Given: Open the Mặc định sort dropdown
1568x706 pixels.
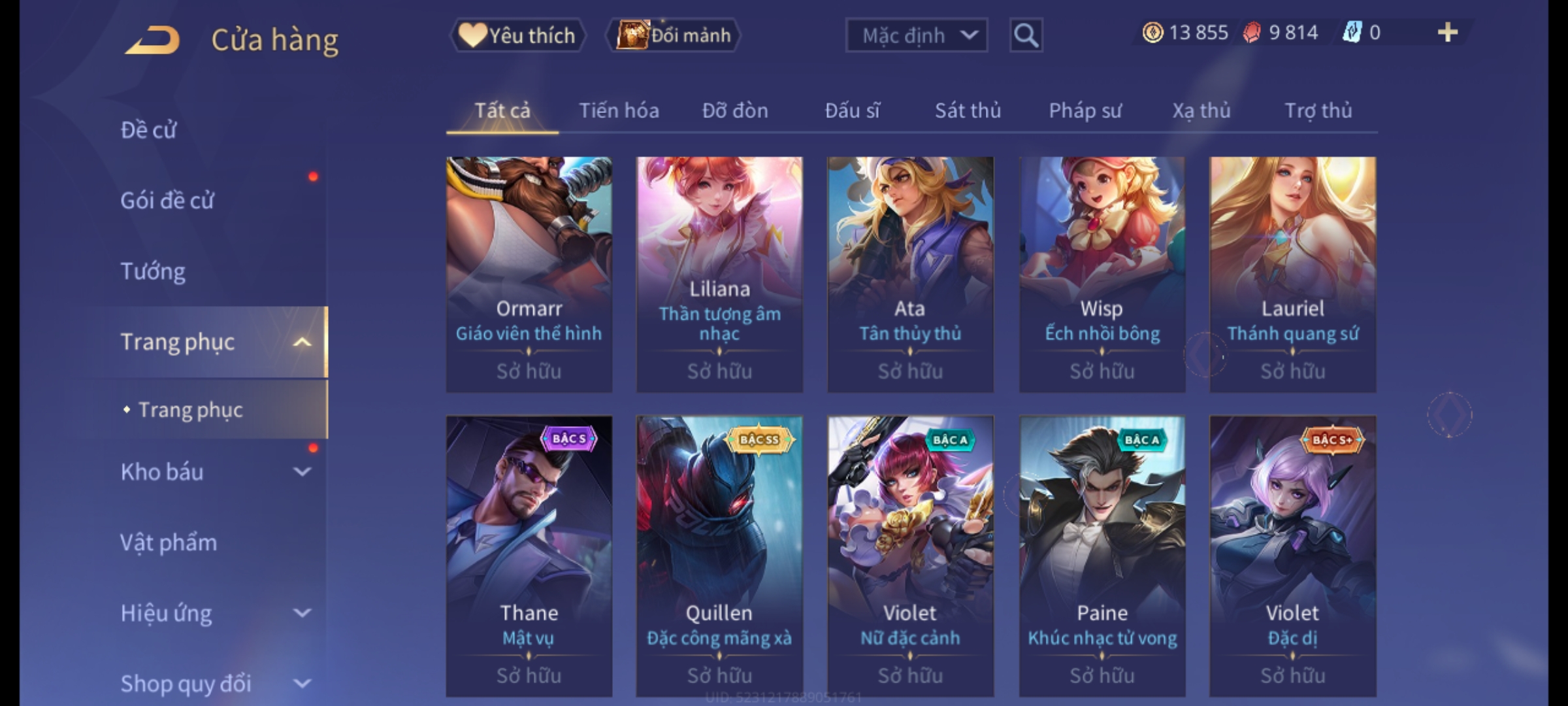Looking at the screenshot, I should (x=916, y=35).
